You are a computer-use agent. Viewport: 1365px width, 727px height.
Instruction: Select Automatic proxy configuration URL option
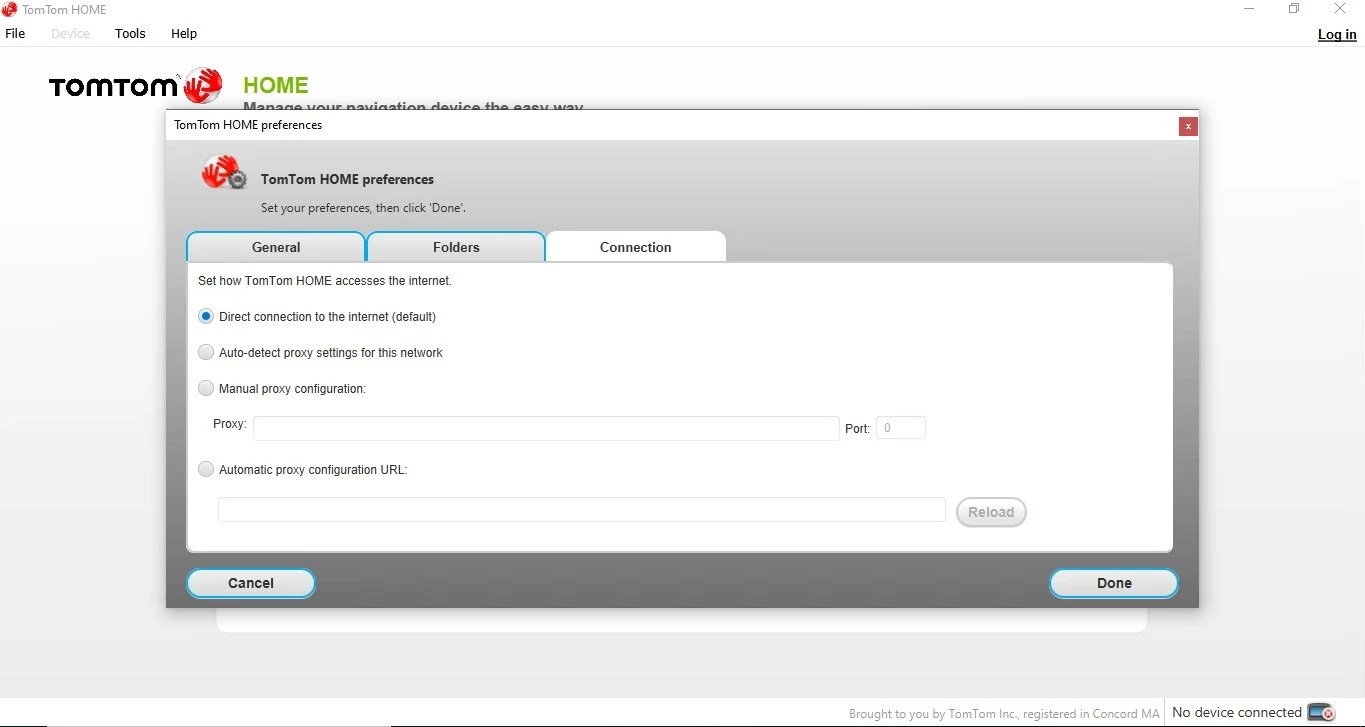point(206,470)
